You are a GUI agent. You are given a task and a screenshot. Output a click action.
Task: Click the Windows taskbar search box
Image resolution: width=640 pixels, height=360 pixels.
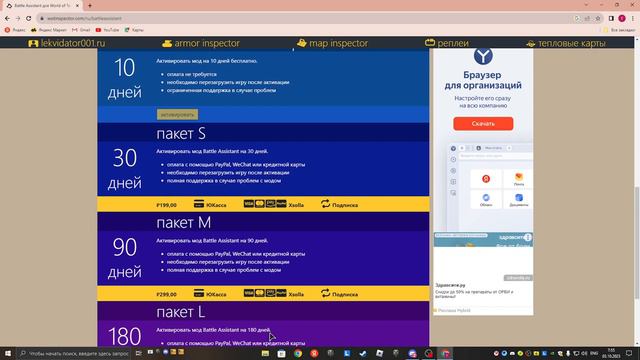tap(74, 353)
